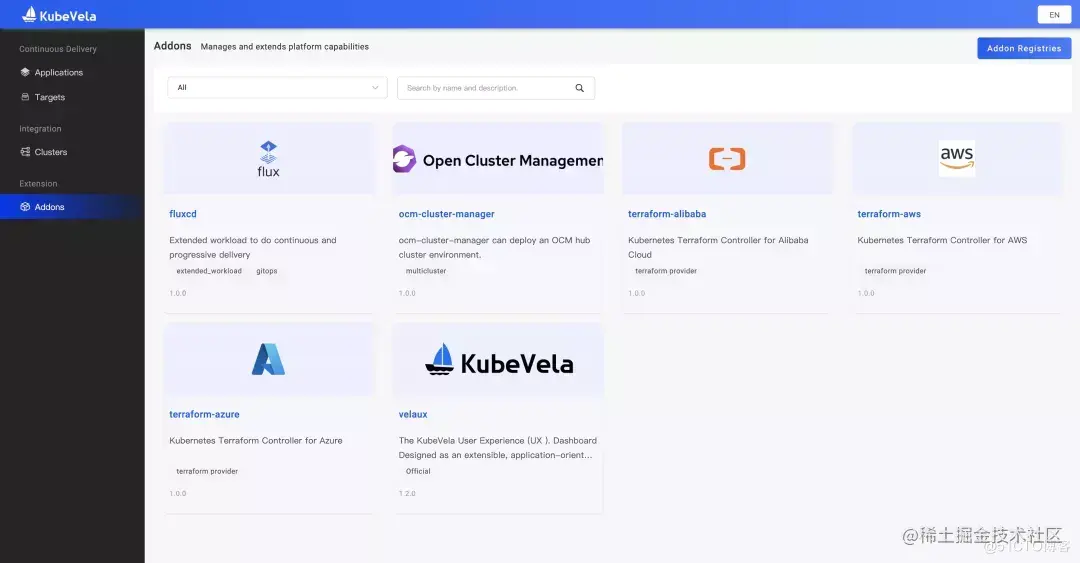Click the Addon Registries button
Screen dimensions: 1080x563
click(x=1024, y=48)
